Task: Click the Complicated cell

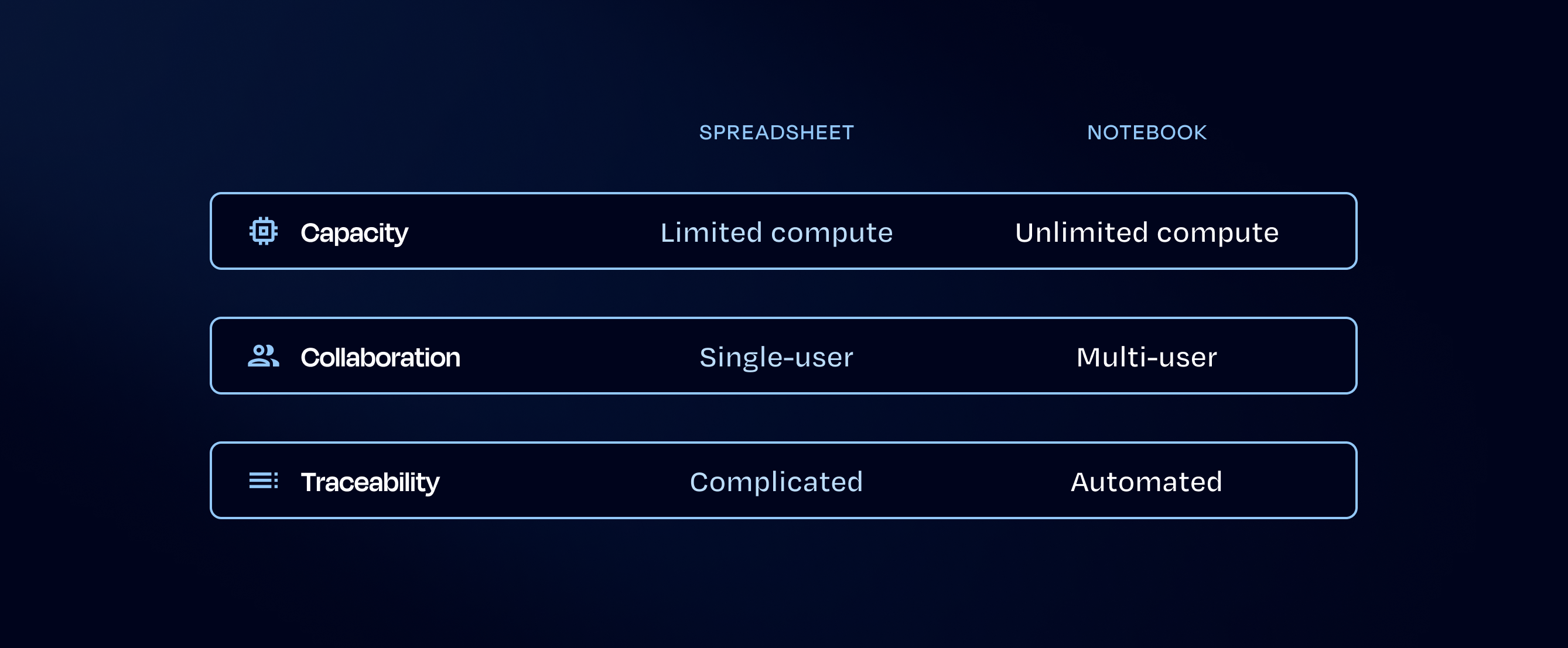Action: pos(777,482)
